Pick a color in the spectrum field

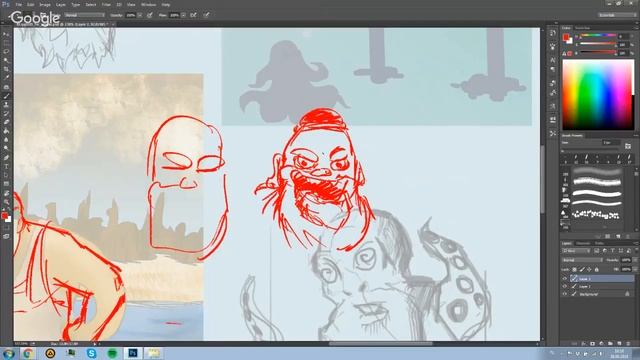597,95
